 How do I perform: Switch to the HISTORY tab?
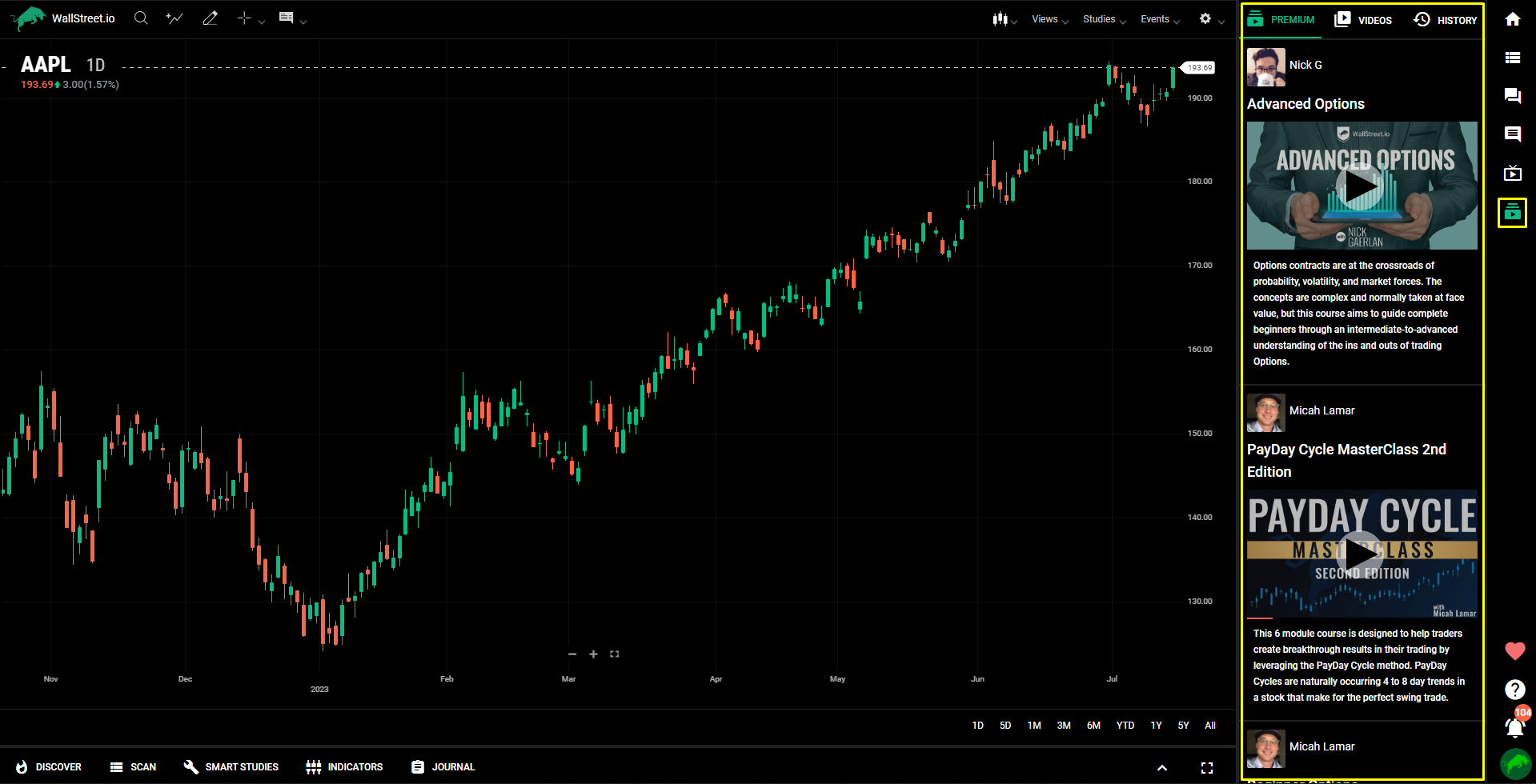[1445, 19]
